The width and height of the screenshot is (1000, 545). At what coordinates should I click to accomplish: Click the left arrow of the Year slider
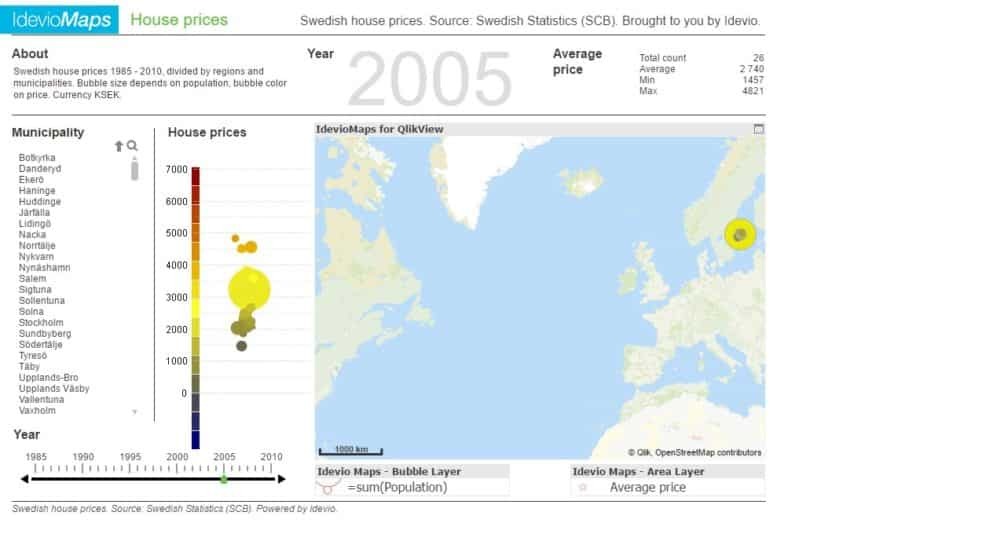[x=25, y=479]
